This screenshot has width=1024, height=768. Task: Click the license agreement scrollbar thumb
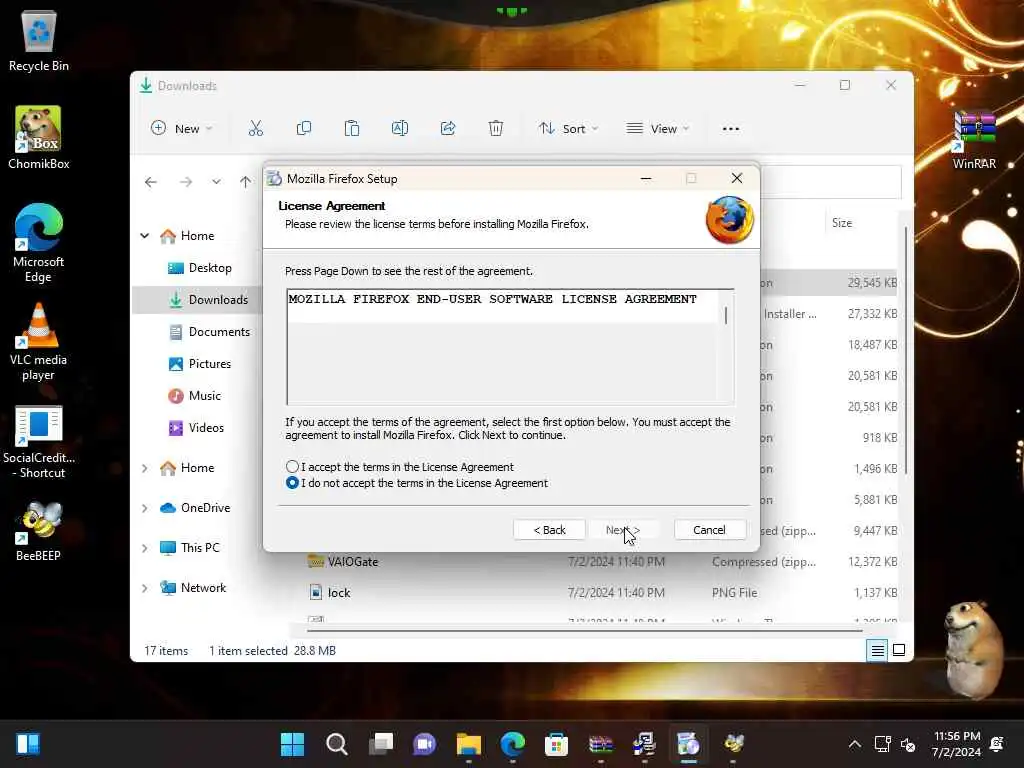pyautogui.click(x=726, y=315)
